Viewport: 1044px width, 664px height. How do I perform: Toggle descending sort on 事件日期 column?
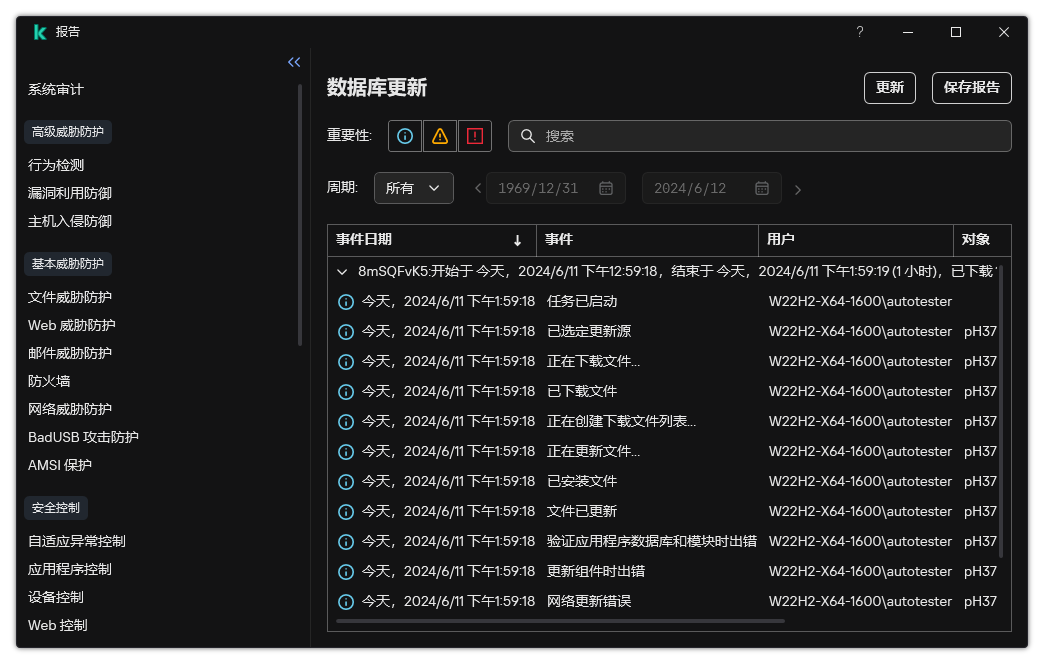[x=517, y=240]
